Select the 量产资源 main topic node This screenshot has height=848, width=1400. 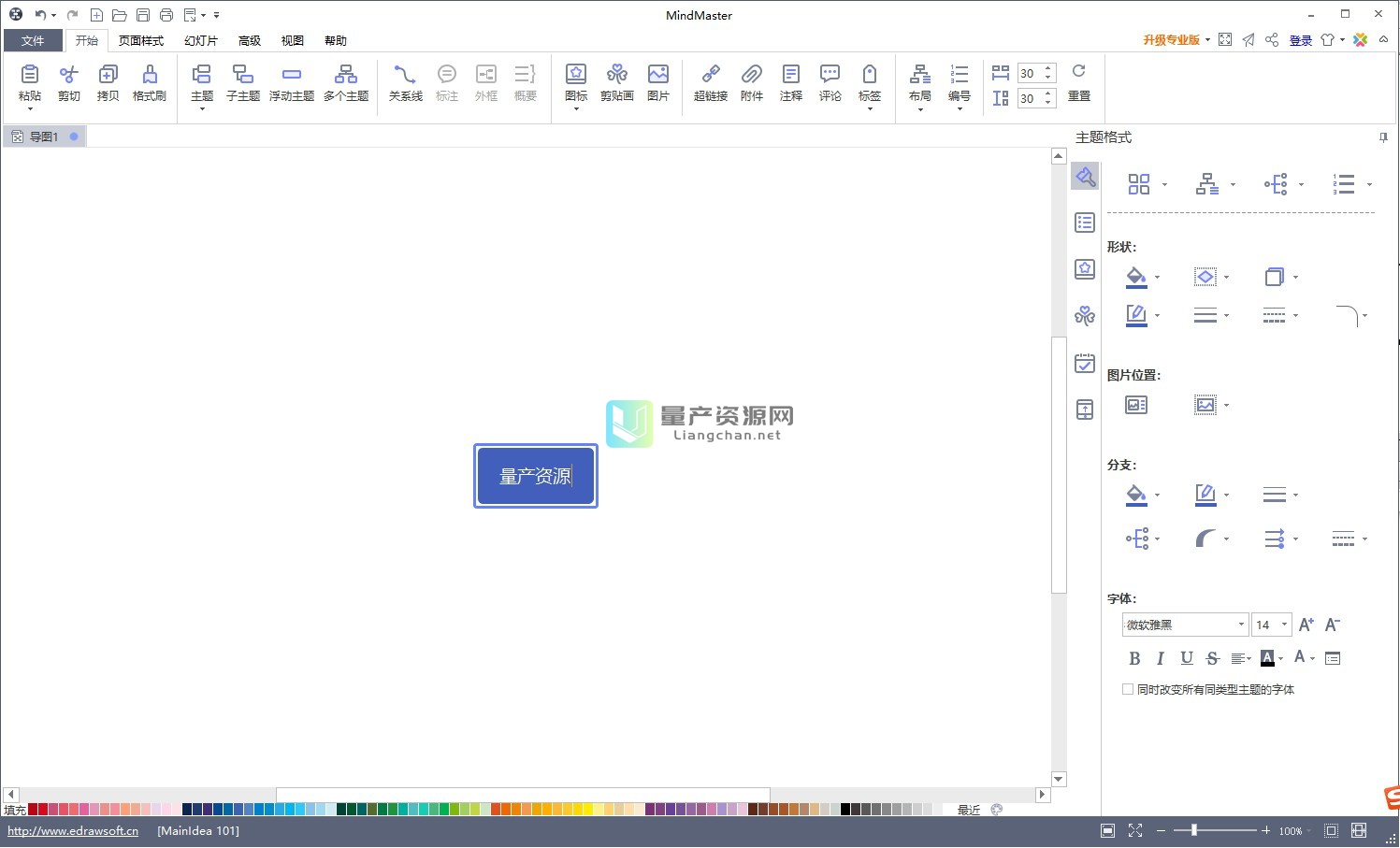pos(536,476)
